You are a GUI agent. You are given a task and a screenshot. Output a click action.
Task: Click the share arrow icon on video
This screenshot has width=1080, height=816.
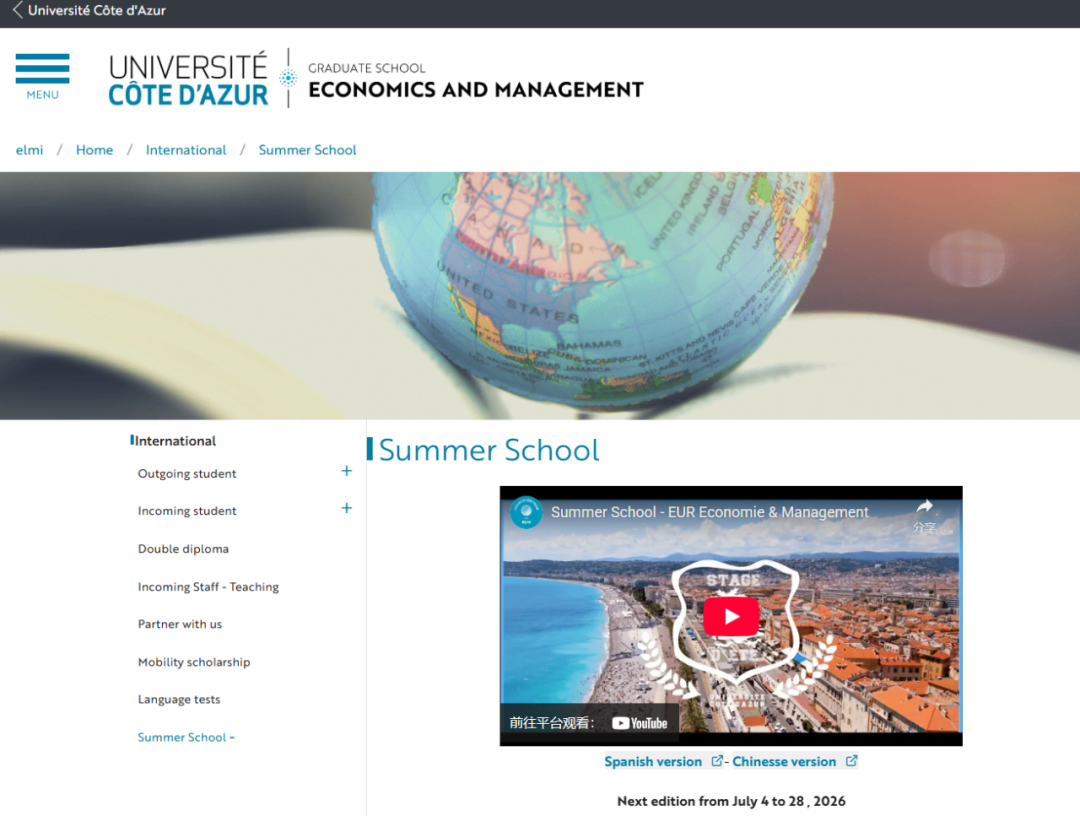(924, 507)
